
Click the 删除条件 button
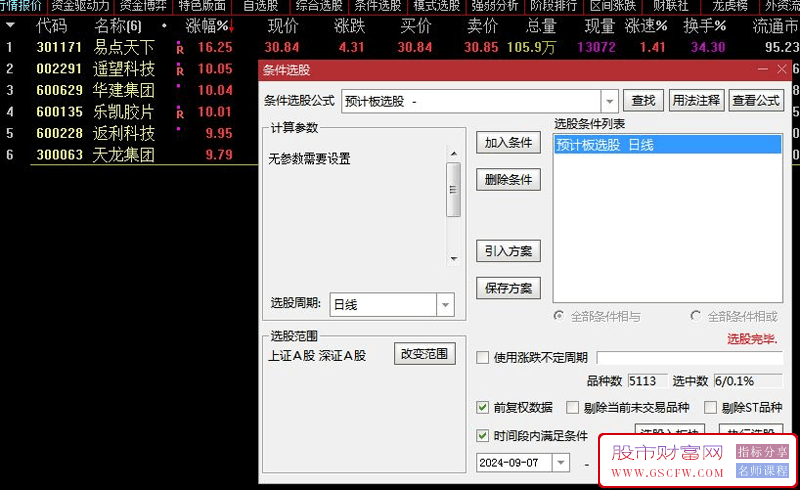[x=508, y=180]
